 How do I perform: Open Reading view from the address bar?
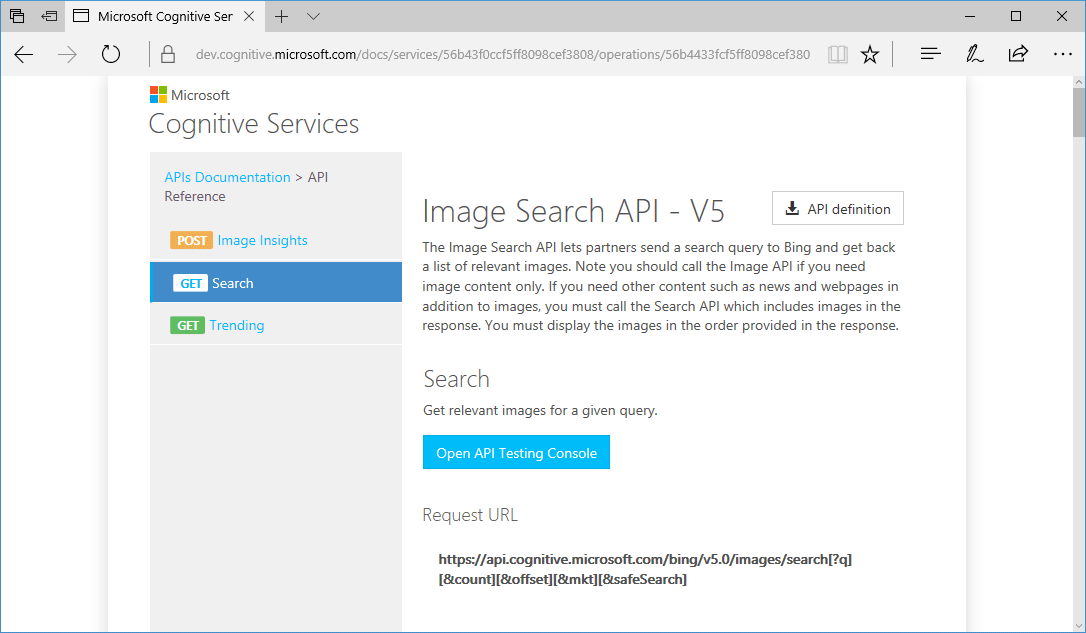(837, 54)
